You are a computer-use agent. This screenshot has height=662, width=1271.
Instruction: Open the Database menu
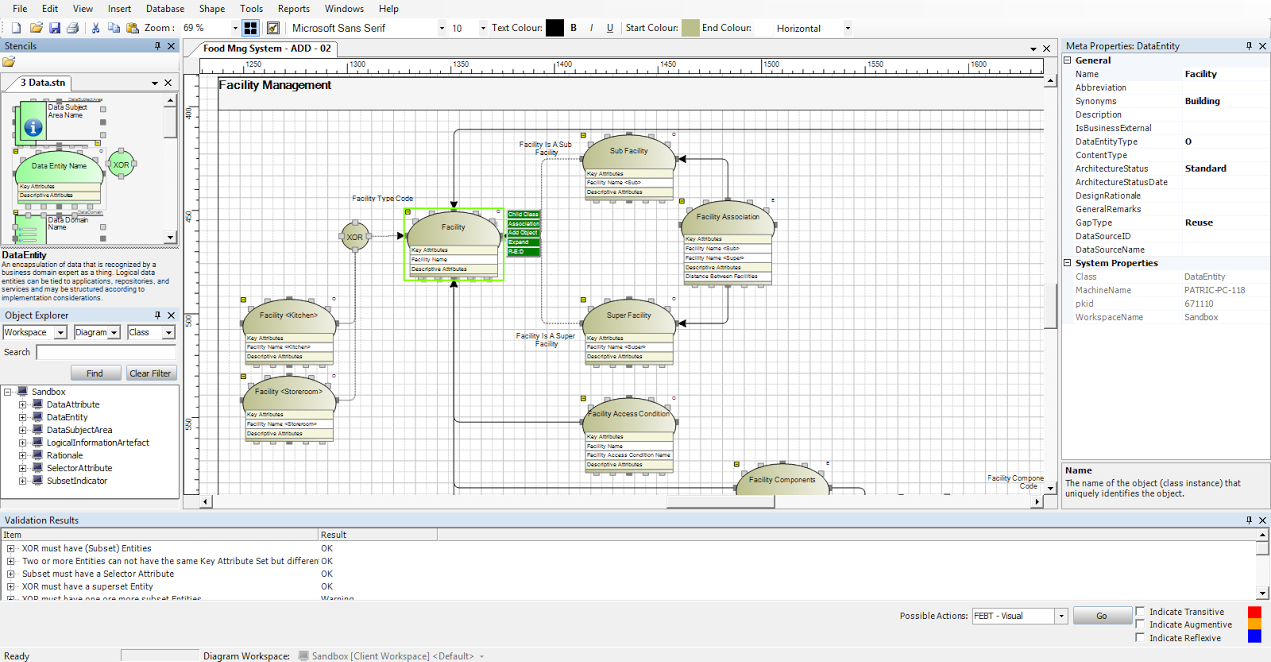pyautogui.click(x=165, y=8)
